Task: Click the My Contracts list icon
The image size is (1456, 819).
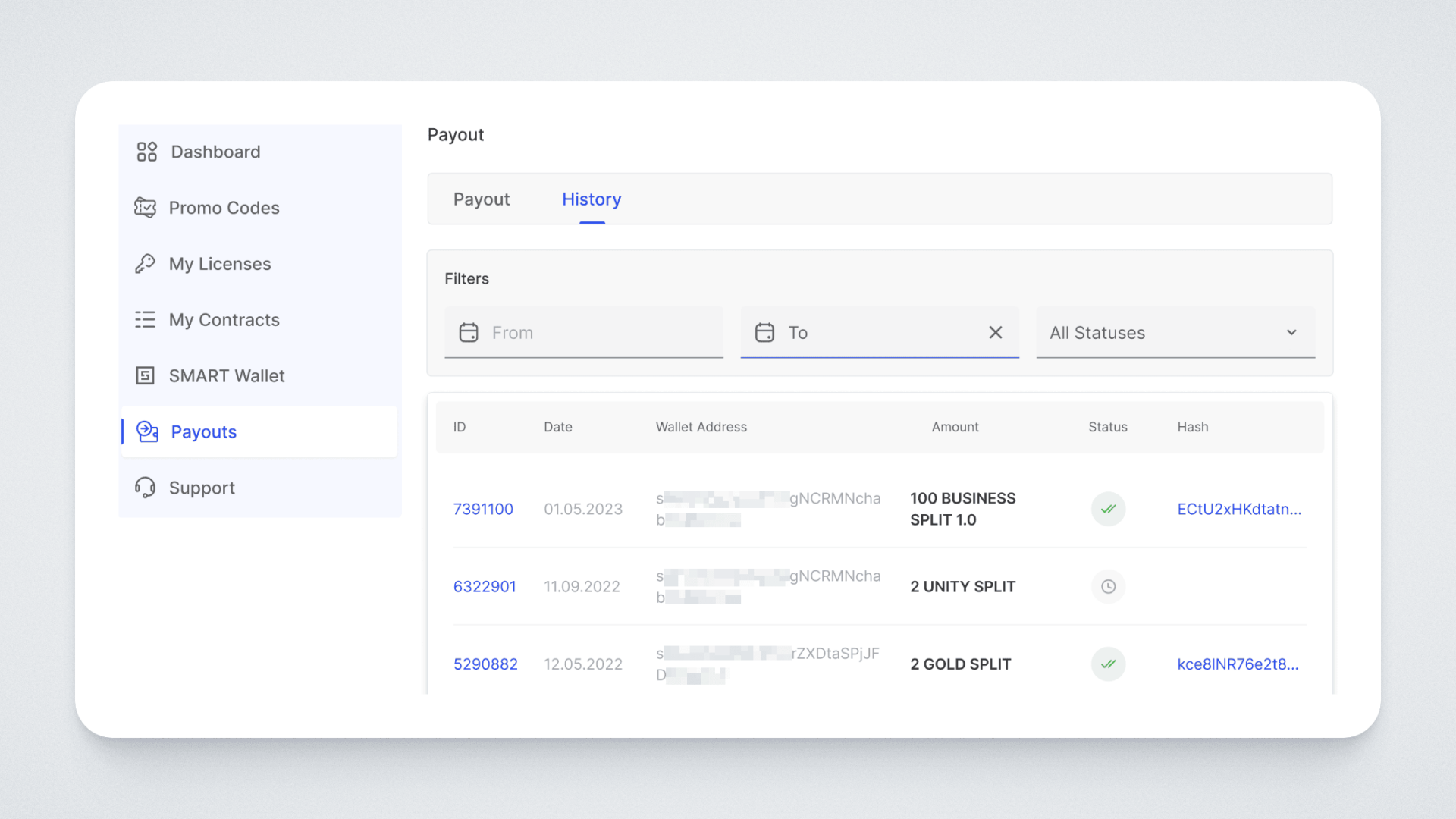Action: [x=145, y=320]
